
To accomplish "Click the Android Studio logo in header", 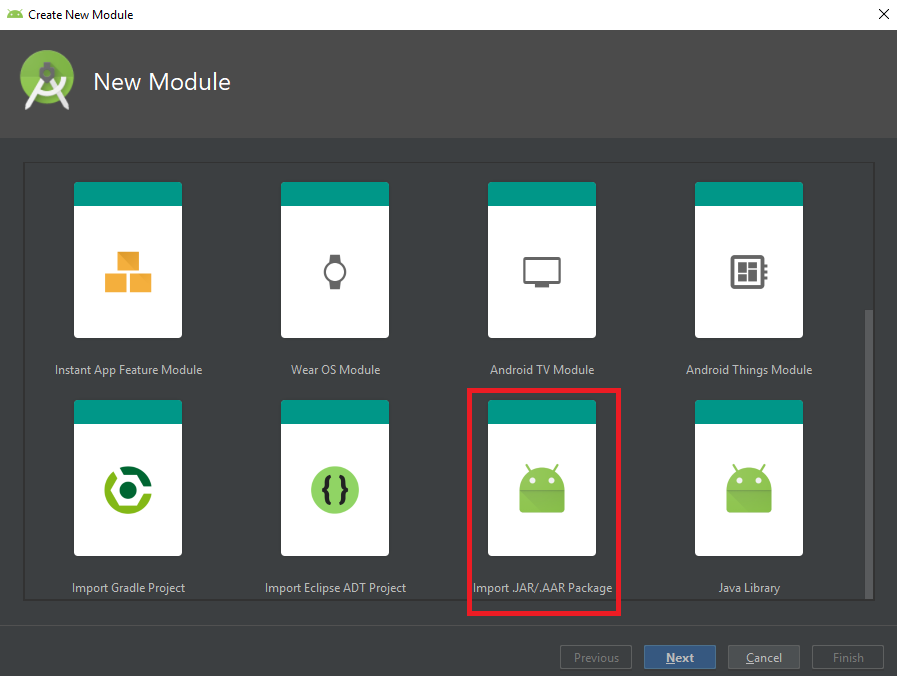I will [47, 80].
